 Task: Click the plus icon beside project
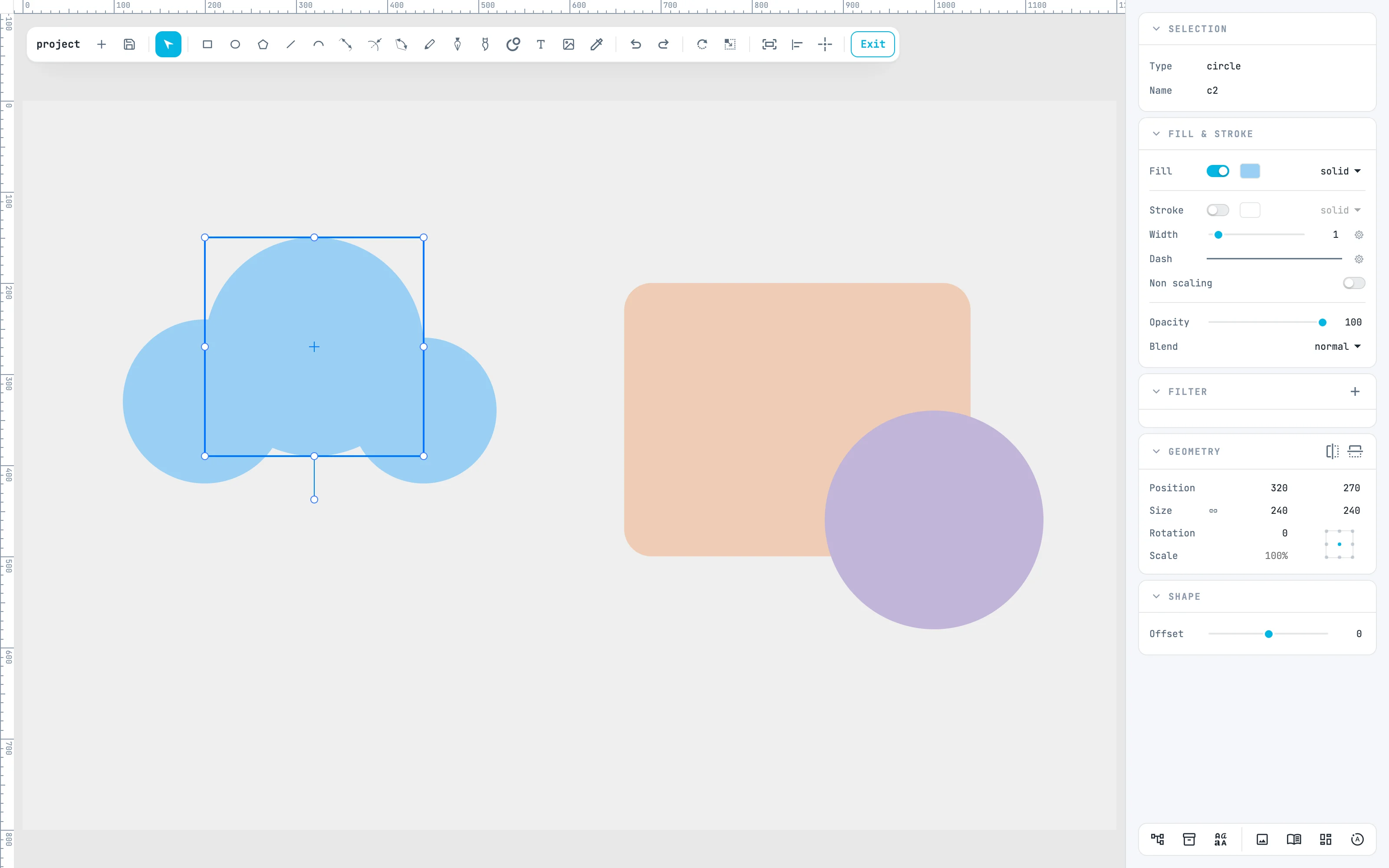click(x=102, y=44)
